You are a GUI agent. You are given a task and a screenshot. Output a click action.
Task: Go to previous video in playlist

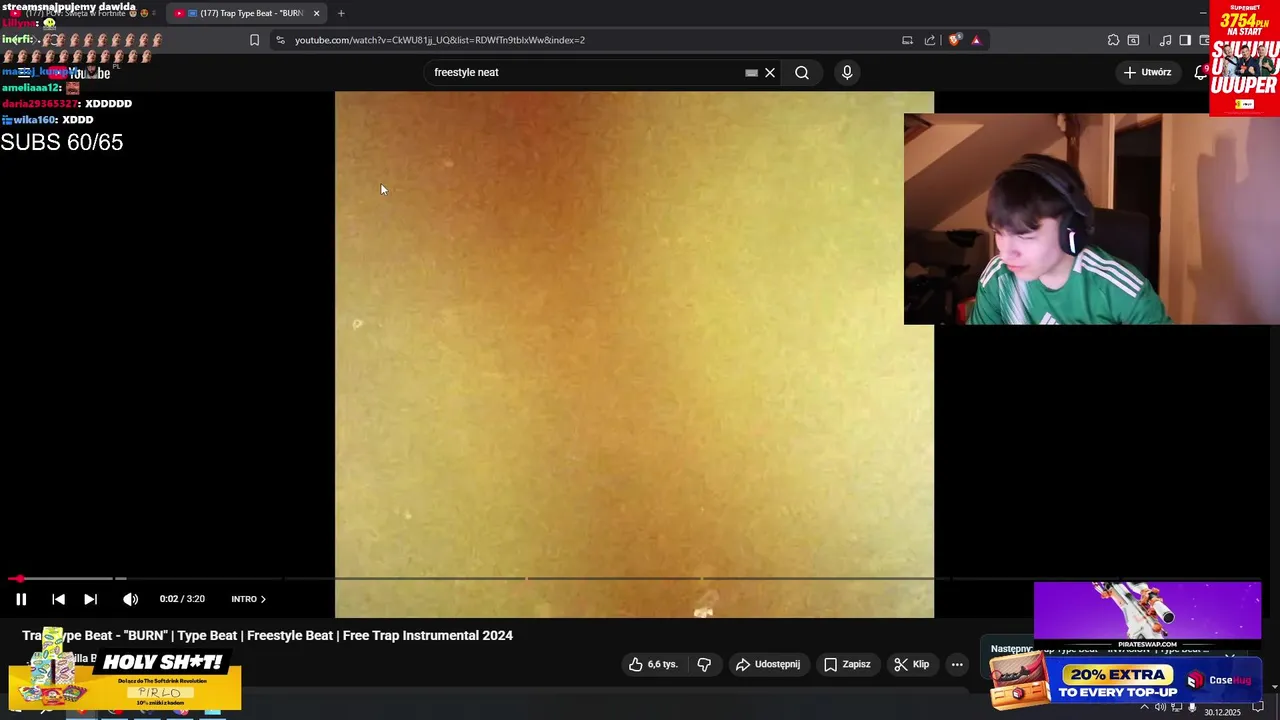tap(58, 599)
